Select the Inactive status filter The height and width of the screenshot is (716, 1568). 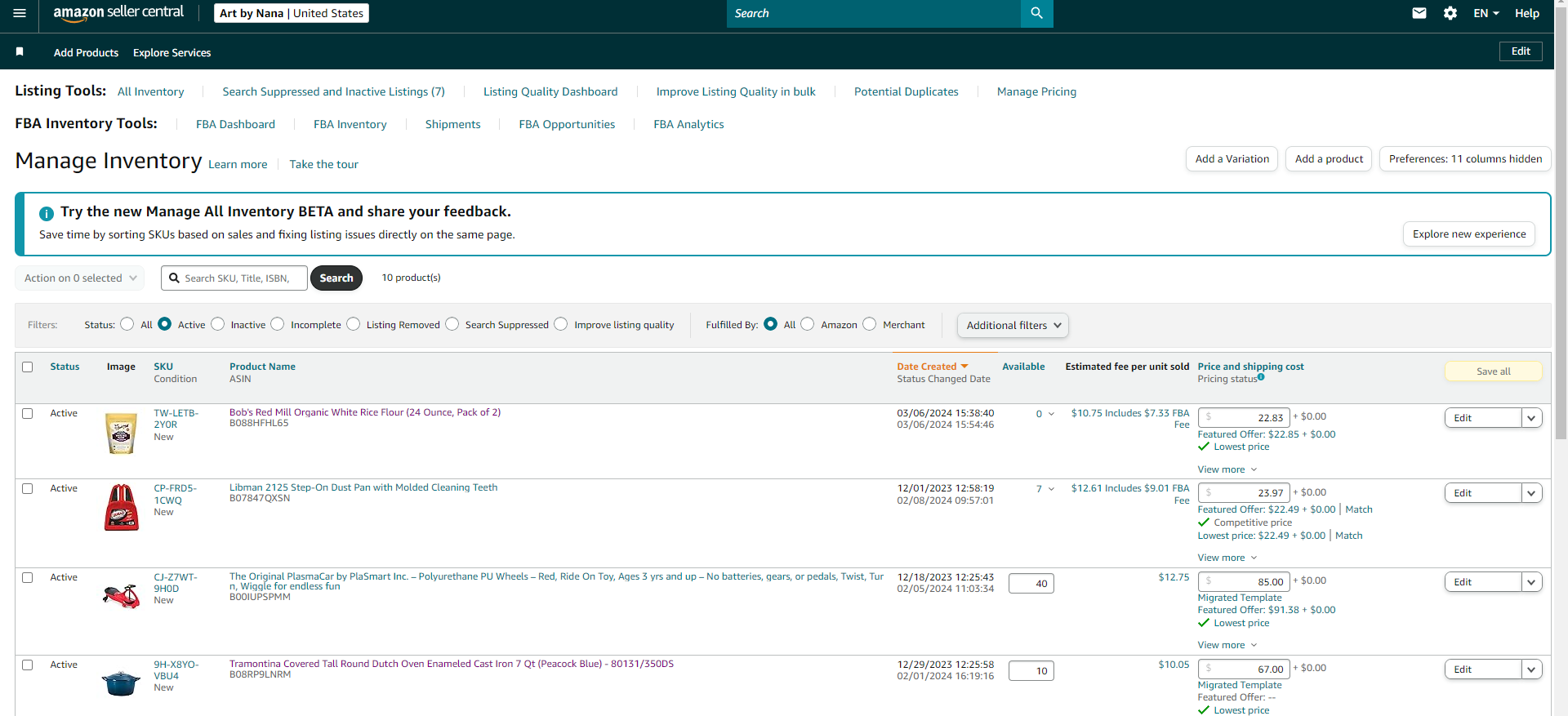pos(217,324)
